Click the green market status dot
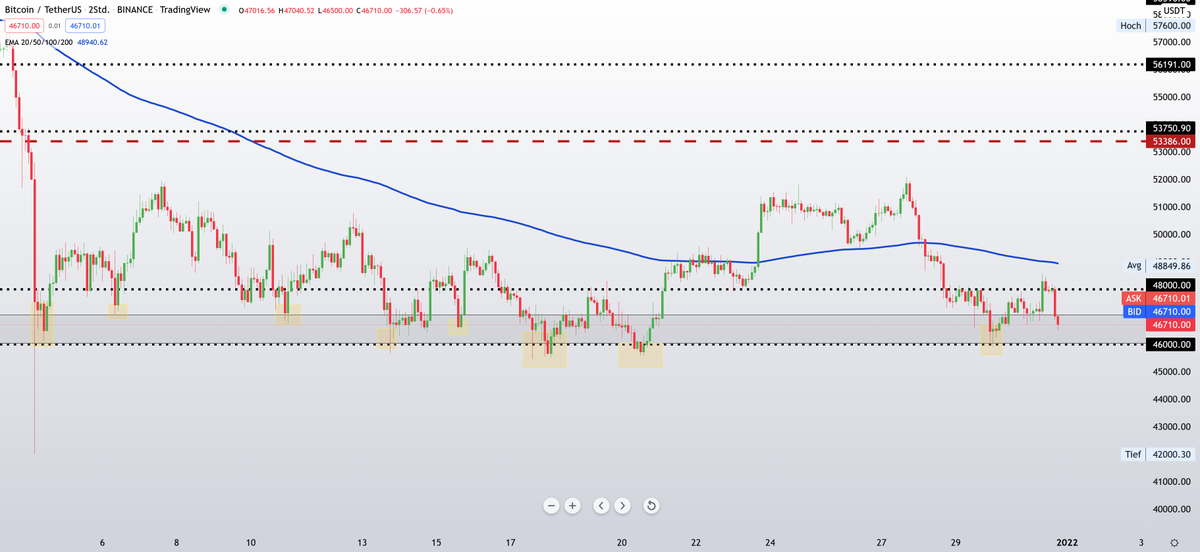The height and width of the screenshot is (552, 1200). coord(223,7)
